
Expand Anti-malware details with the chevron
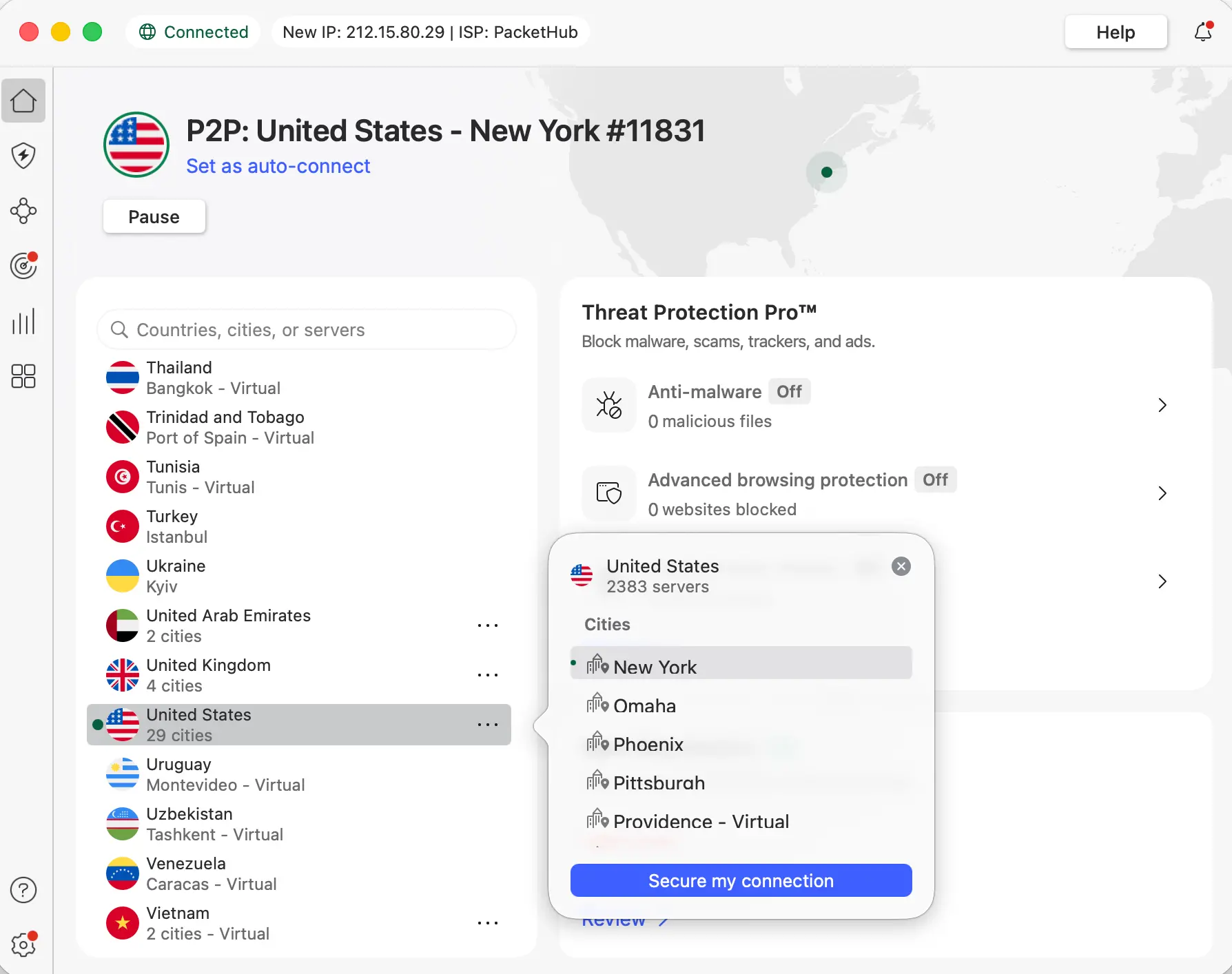1162,405
